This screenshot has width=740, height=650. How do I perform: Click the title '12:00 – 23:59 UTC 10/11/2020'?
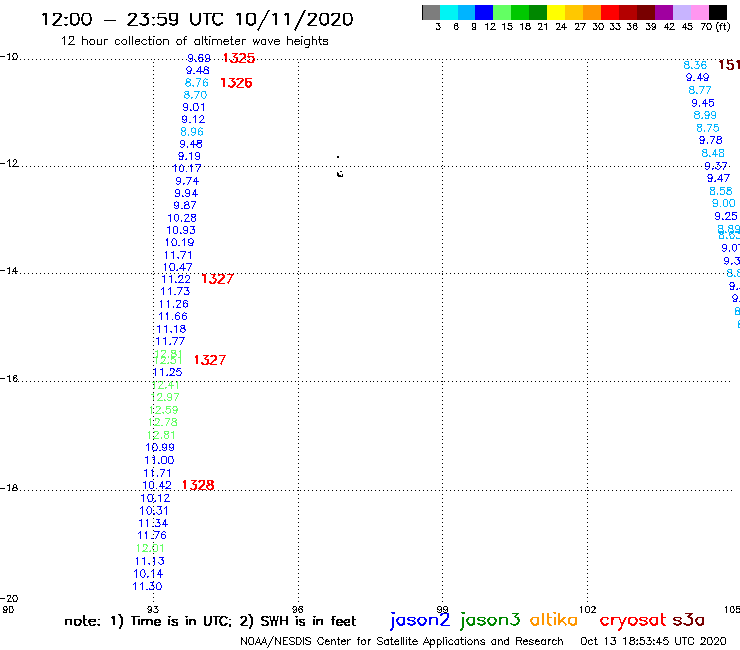coord(197,19)
